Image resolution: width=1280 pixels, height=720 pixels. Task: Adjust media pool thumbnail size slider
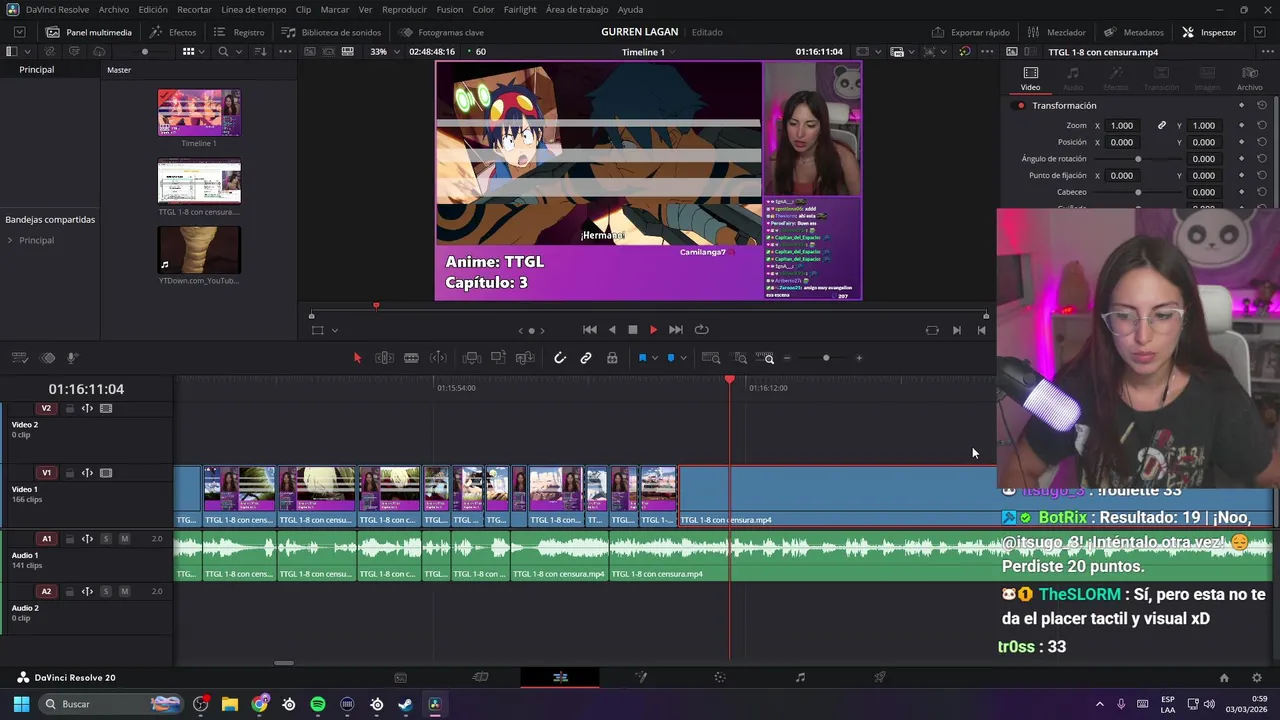145,51
